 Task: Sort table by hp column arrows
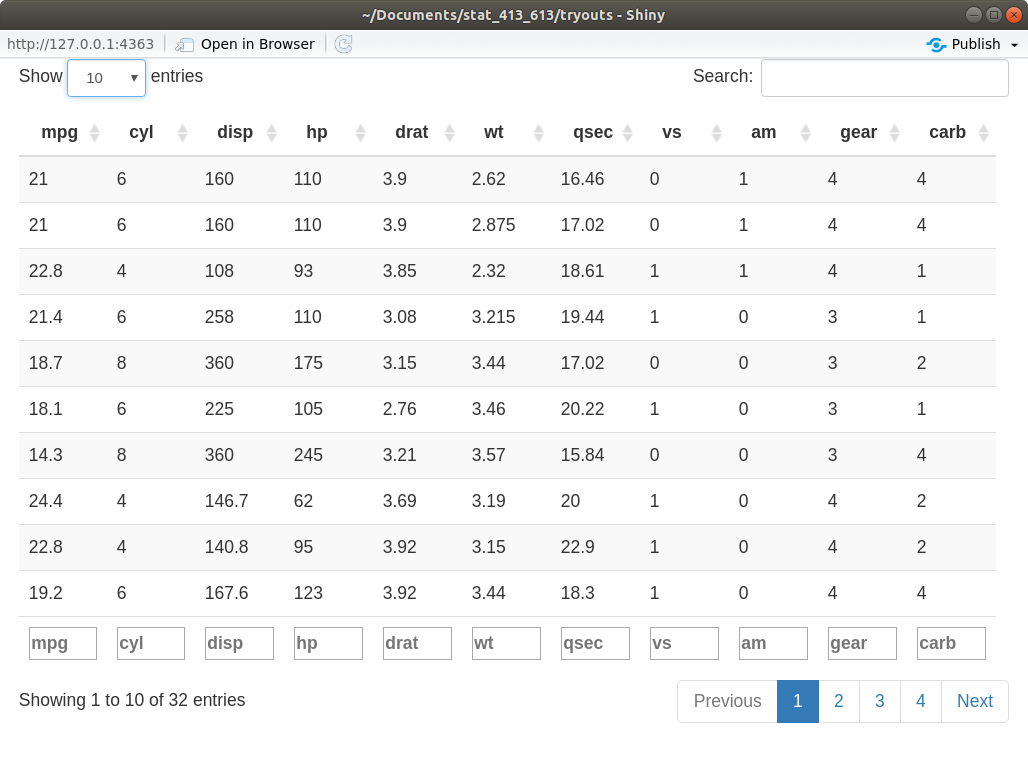361,133
